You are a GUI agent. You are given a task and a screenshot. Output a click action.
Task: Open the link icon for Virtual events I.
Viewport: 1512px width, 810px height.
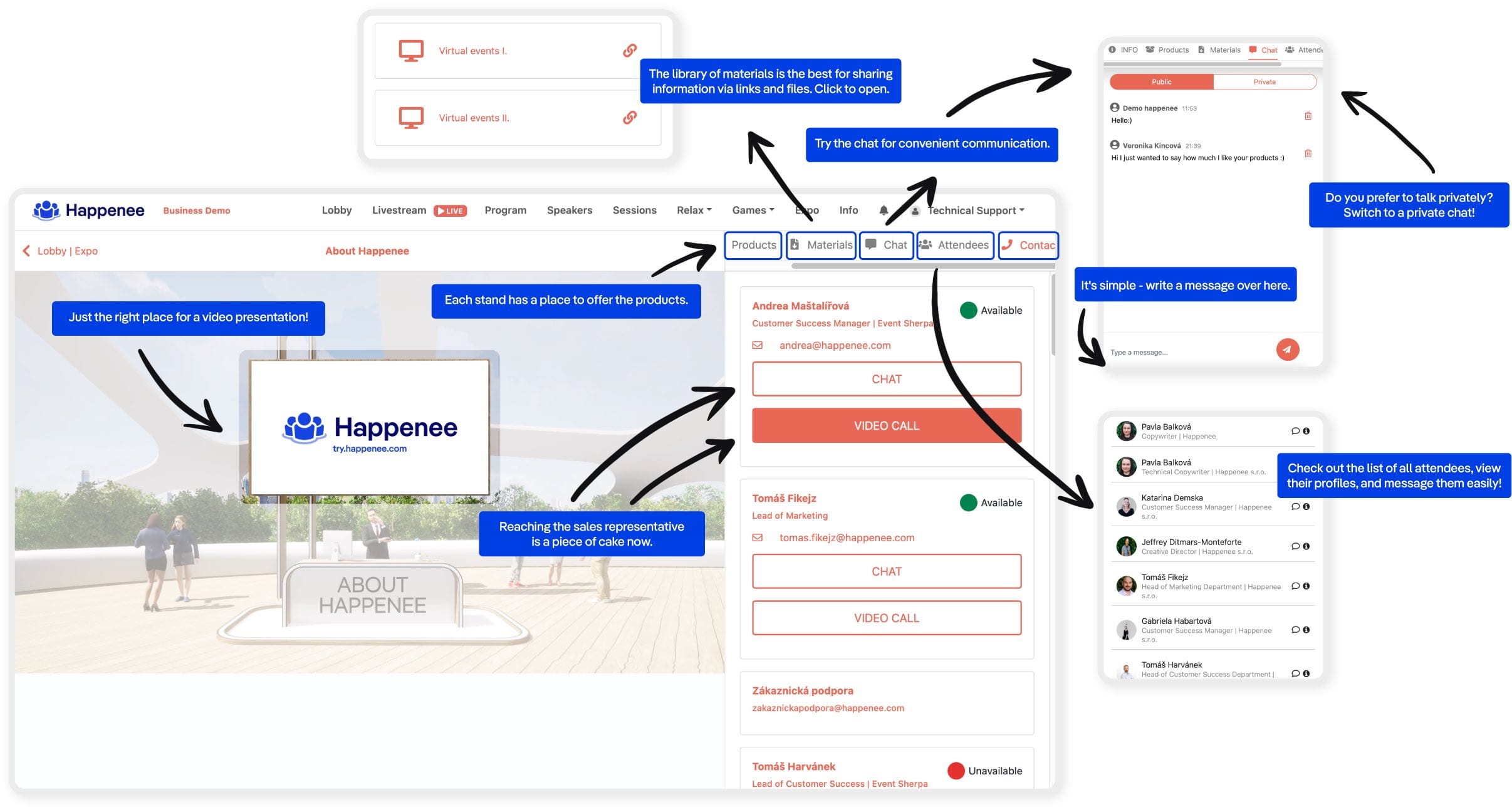click(x=630, y=51)
